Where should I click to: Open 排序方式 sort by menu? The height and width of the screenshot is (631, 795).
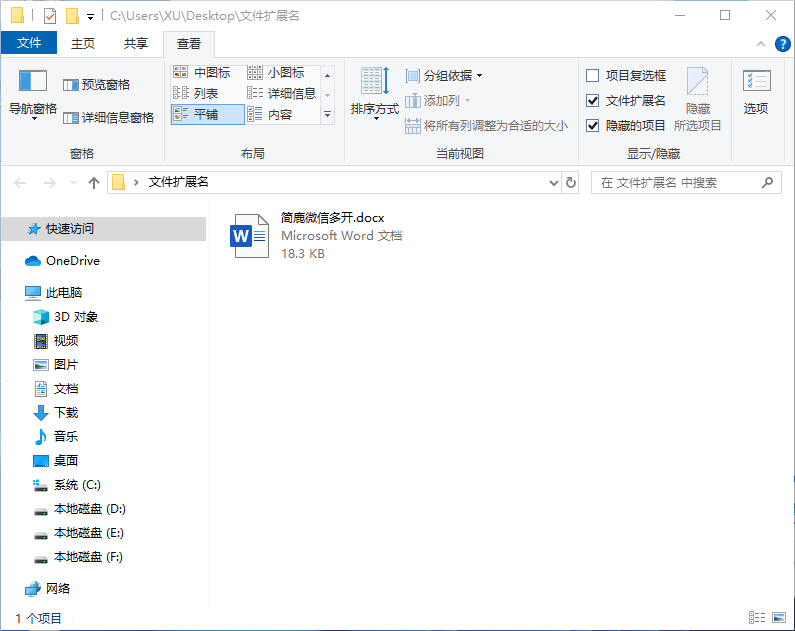point(375,94)
